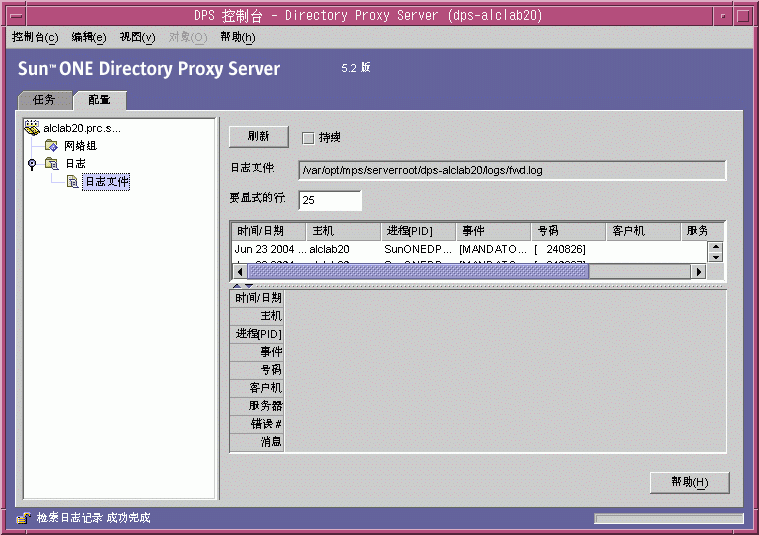Click the 240826] number cell

(x=569, y=249)
